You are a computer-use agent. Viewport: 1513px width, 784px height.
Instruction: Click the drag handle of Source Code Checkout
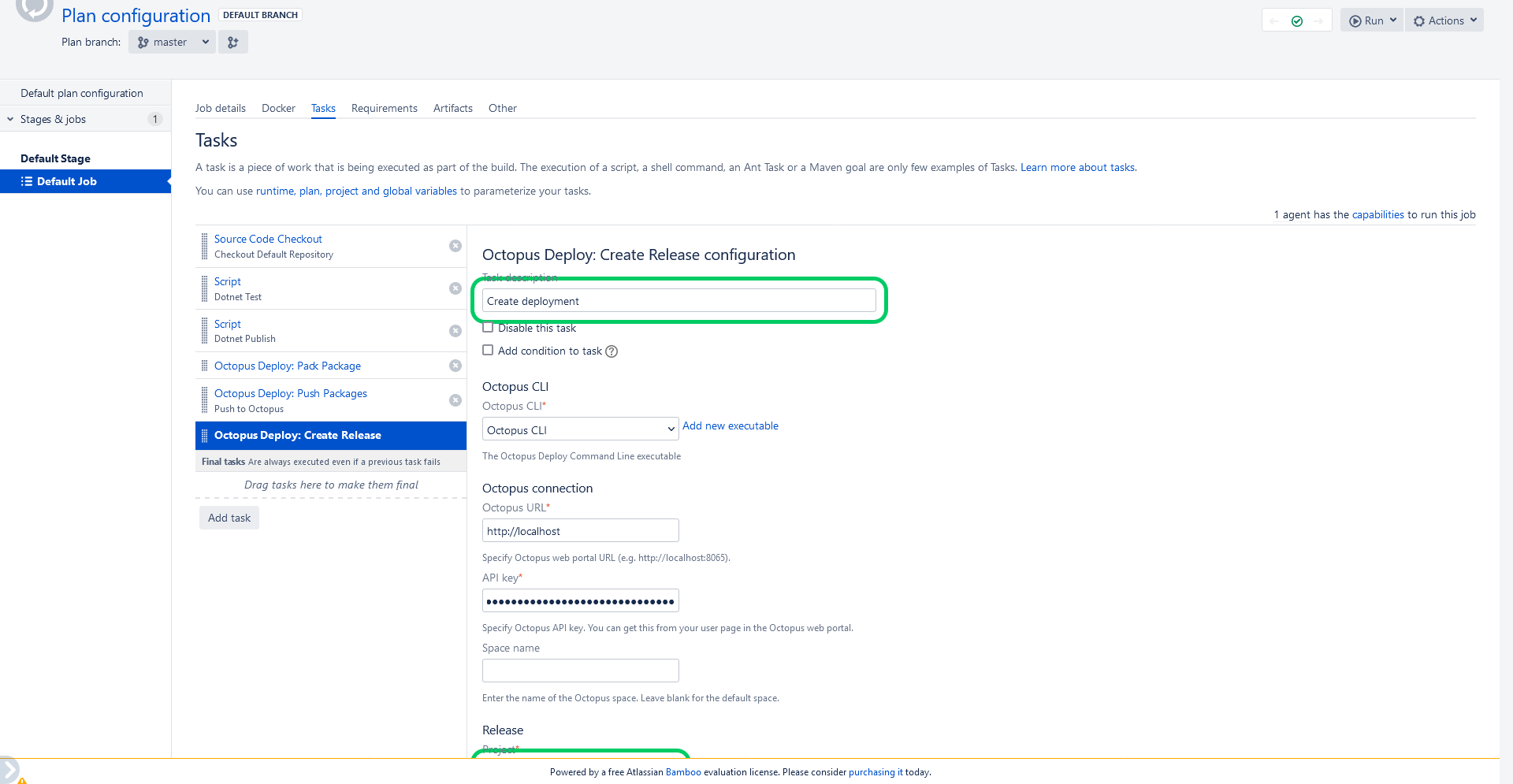click(205, 246)
